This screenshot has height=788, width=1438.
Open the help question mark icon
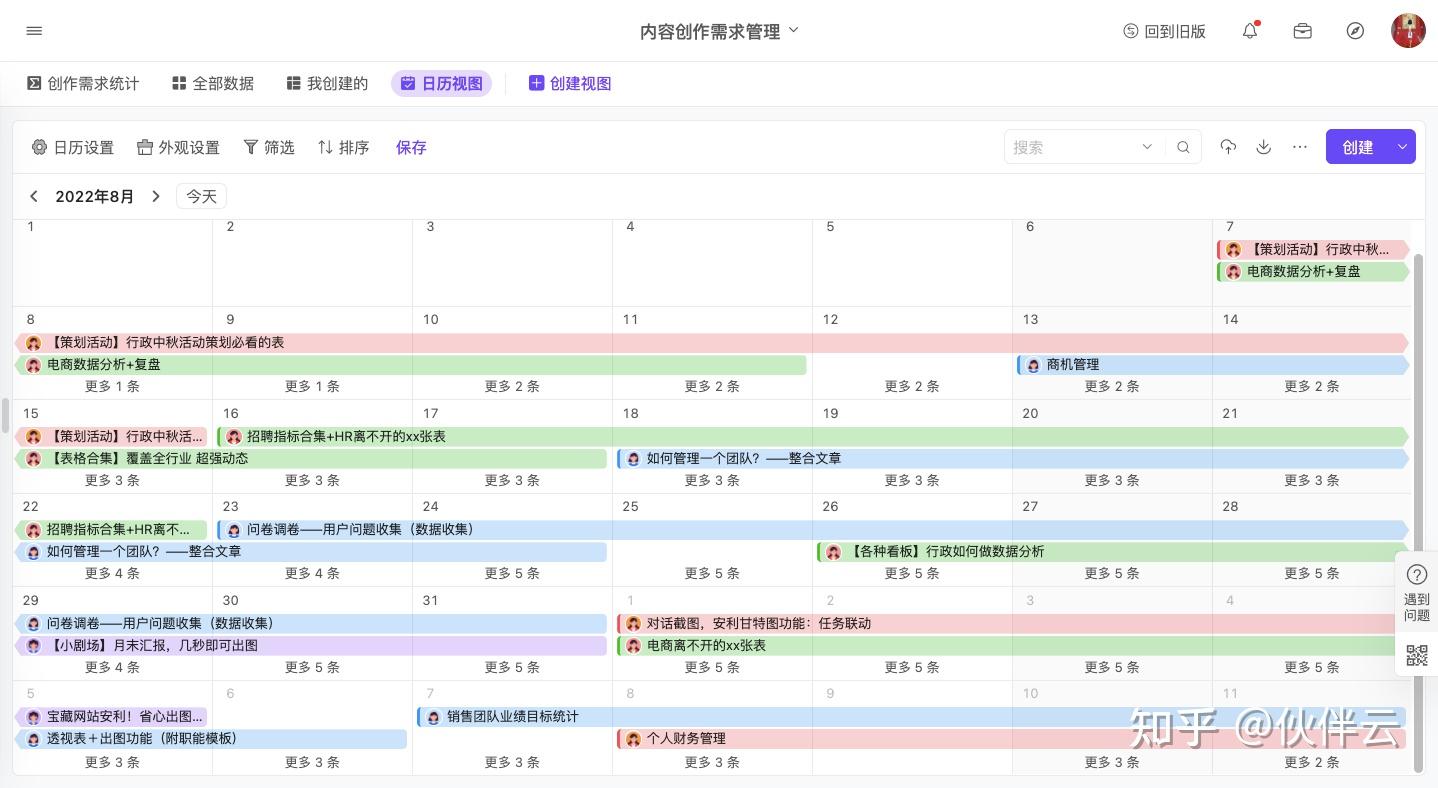1417,574
